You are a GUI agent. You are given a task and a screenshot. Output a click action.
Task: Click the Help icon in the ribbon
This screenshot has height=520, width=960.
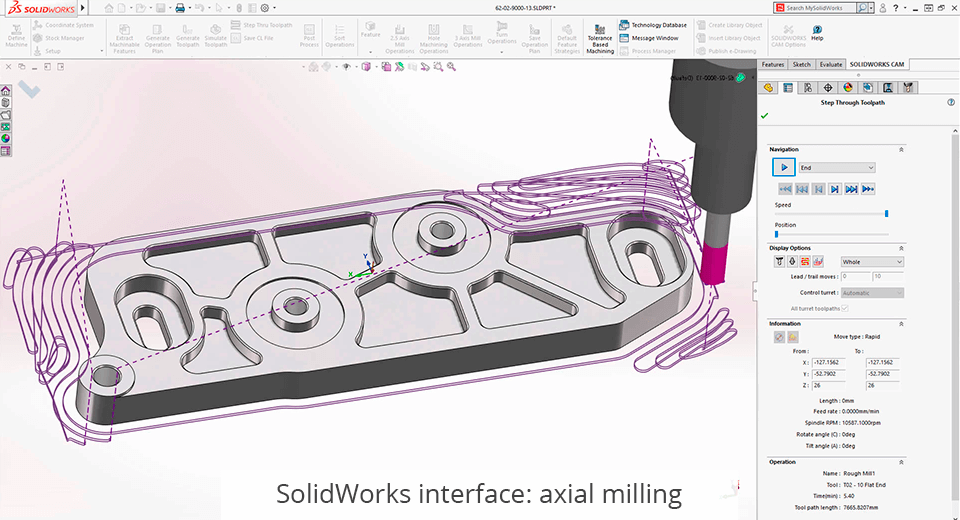[x=817, y=30]
